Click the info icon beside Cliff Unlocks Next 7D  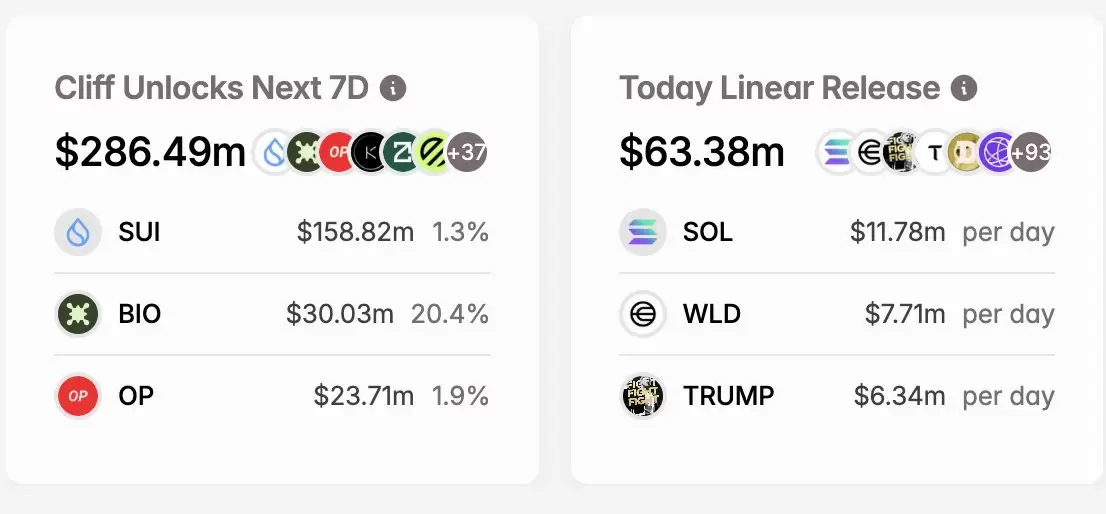(393, 89)
